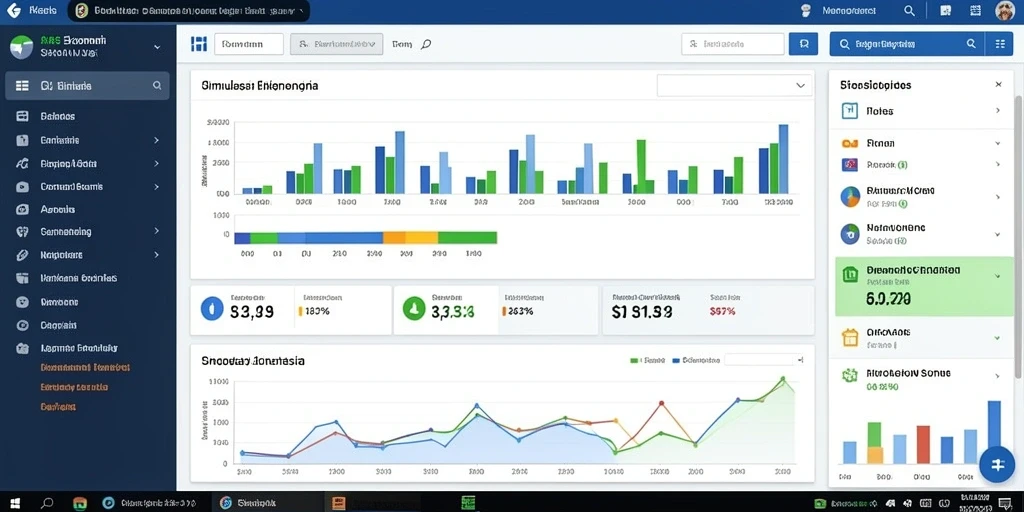Image resolution: width=1024 pixels, height=512 pixels.
Task: Close the right side panel with the X
Action: click(x=999, y=85)
